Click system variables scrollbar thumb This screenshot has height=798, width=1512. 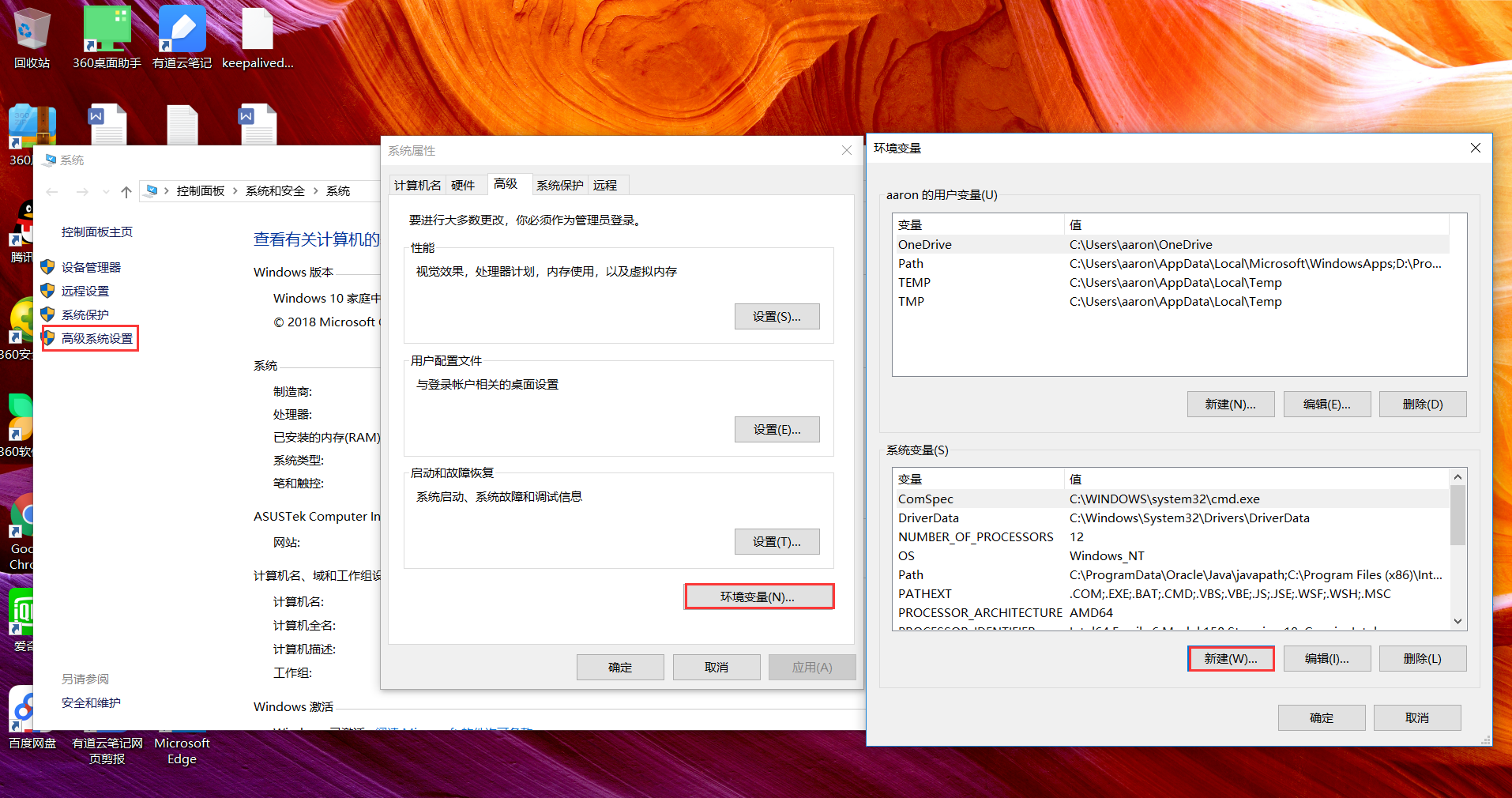tap(1458, 515)
